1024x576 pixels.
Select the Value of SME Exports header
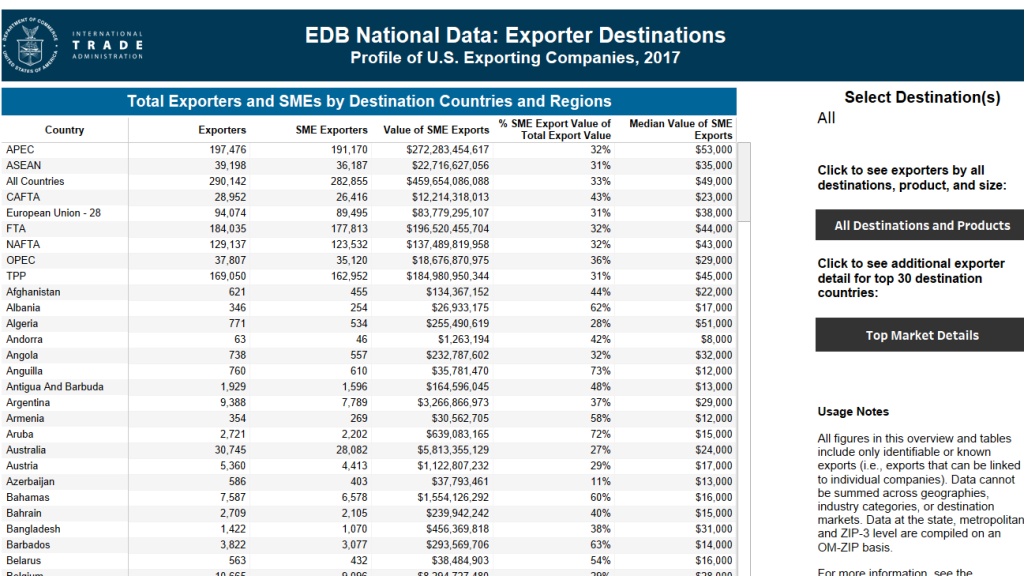coord(436,130)
